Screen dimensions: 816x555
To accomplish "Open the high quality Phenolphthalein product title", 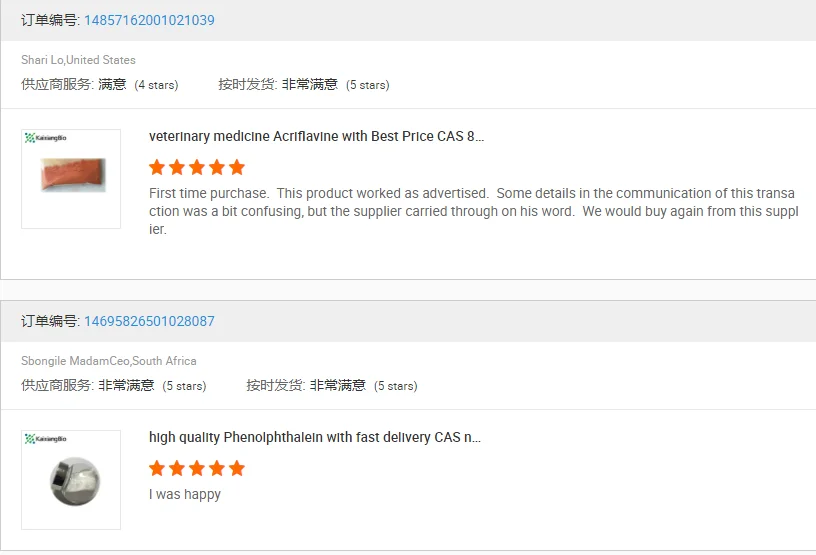I will (x=314, y=437).
